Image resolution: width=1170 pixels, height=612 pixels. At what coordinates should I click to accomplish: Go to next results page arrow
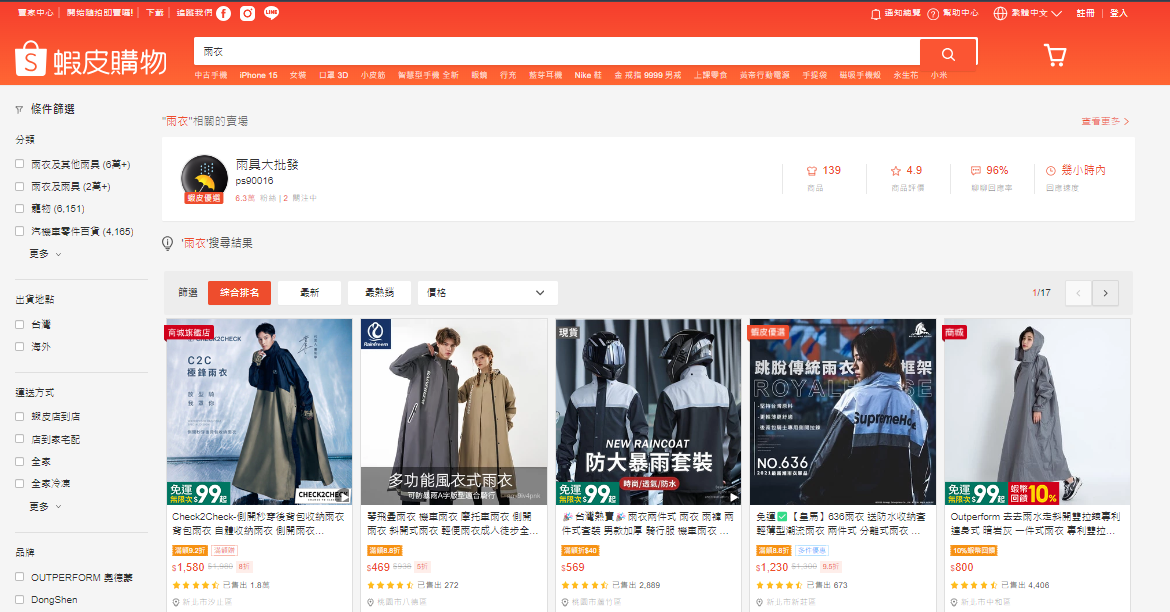click(1105, 293)
